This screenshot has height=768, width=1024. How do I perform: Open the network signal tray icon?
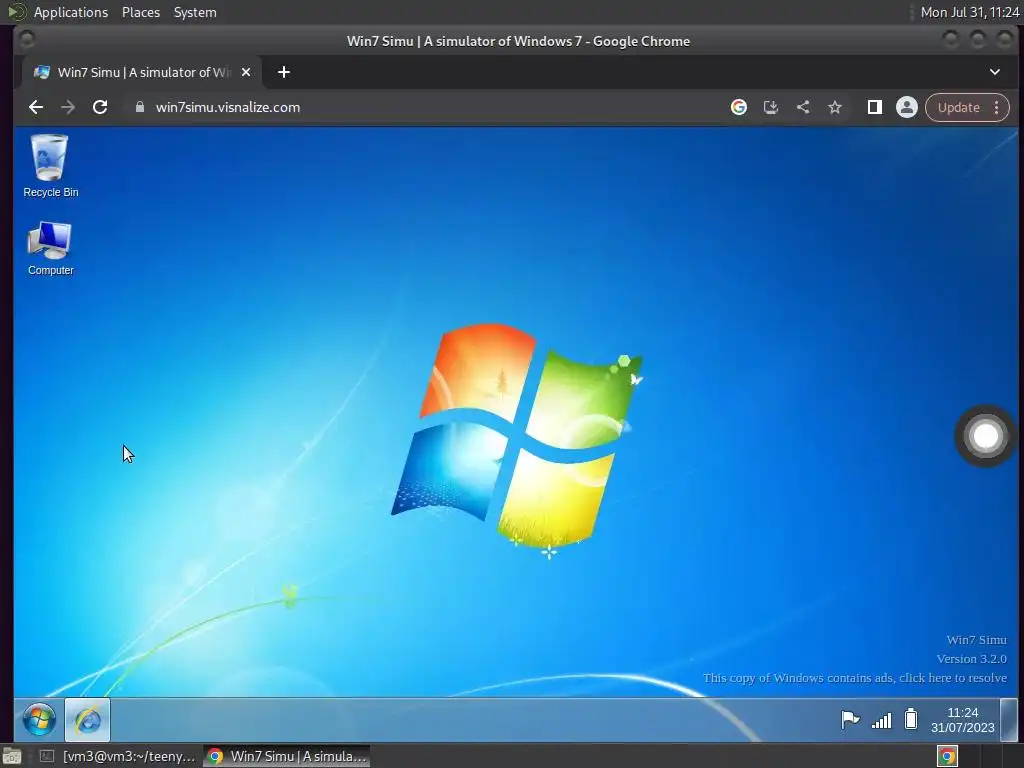(881, 720)
